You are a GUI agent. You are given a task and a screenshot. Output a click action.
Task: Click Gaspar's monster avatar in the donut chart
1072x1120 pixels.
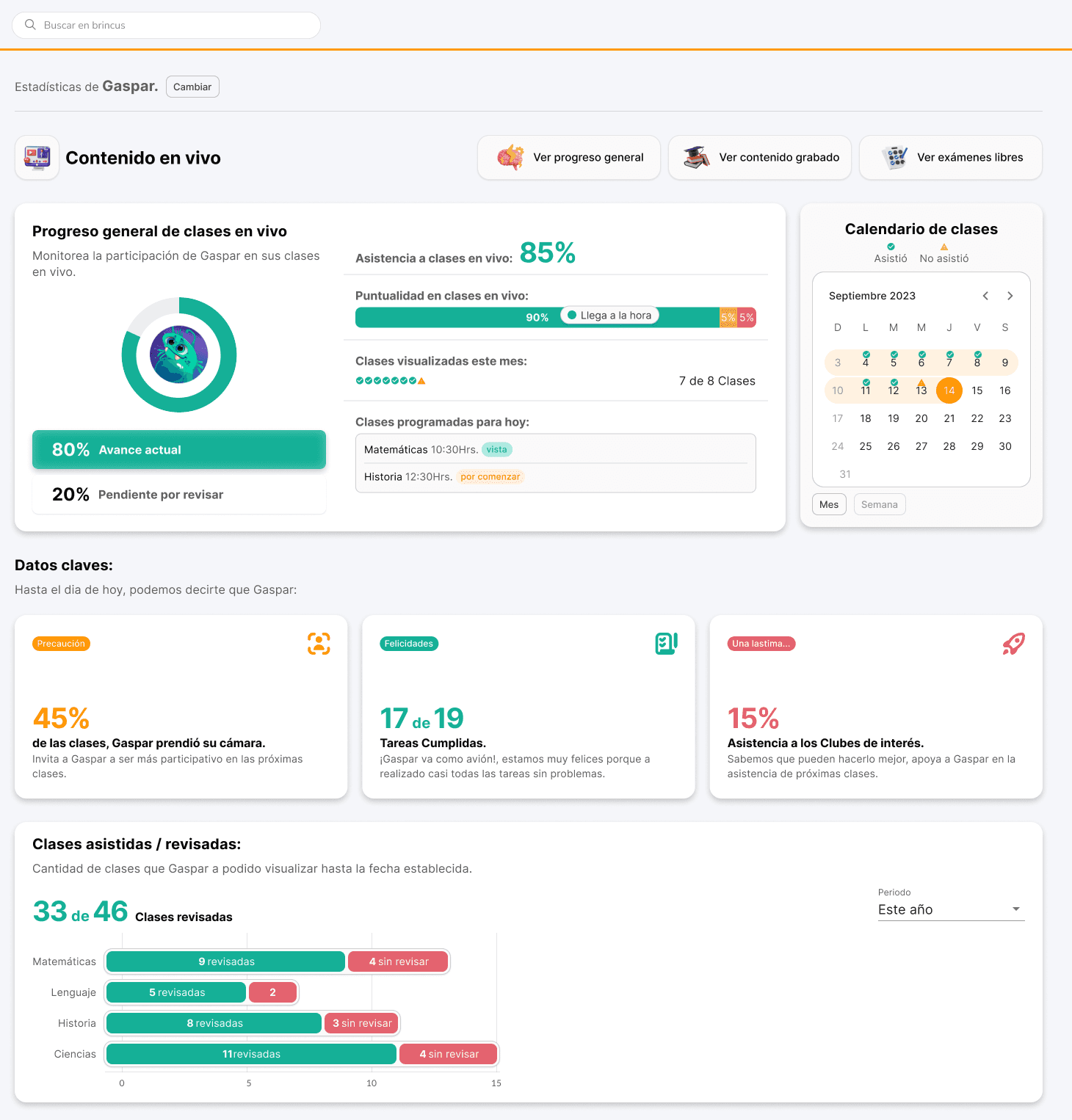pyautogui.click(x=179, y=354)
